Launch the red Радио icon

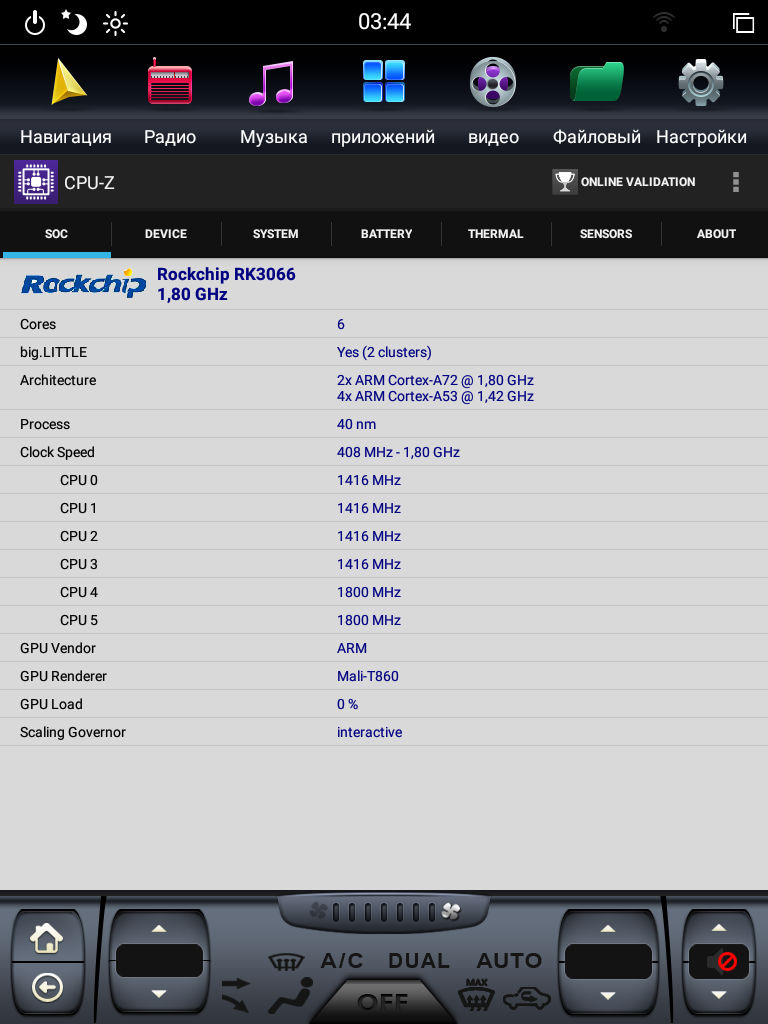170,82
